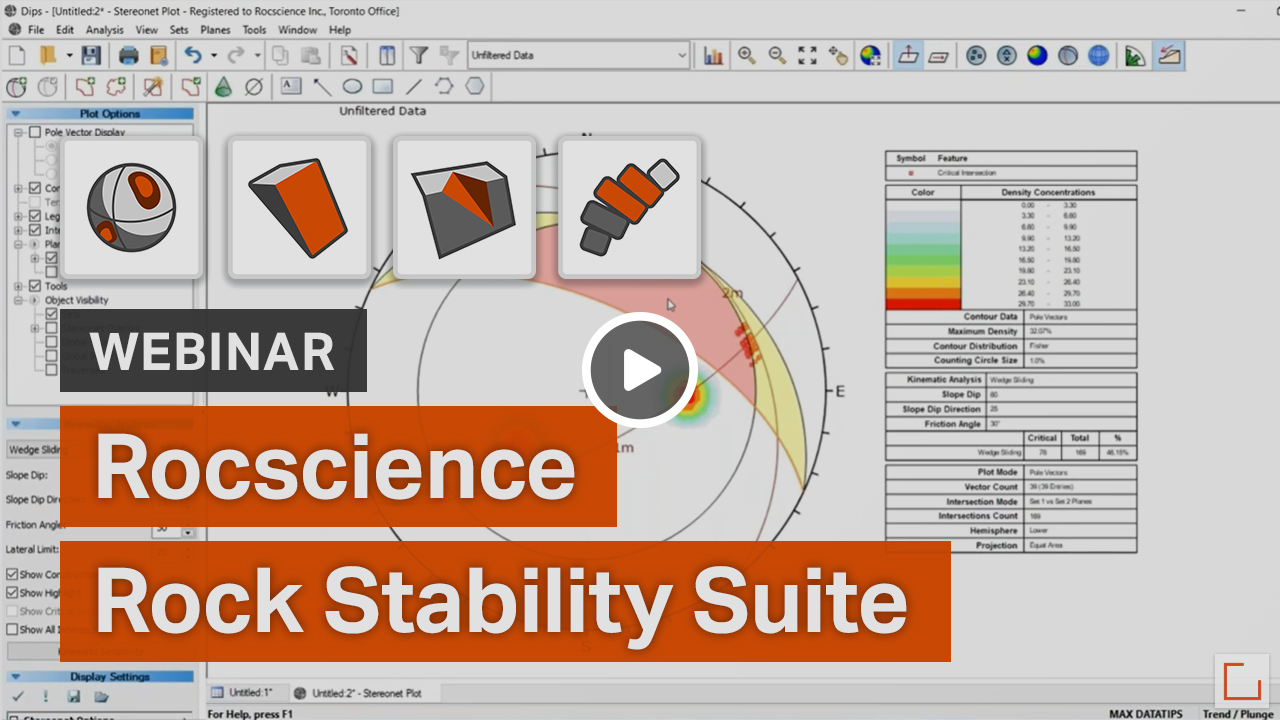Screen dimensions: 1280x720
Task: Open the File menu
Action: coord(36,30)
